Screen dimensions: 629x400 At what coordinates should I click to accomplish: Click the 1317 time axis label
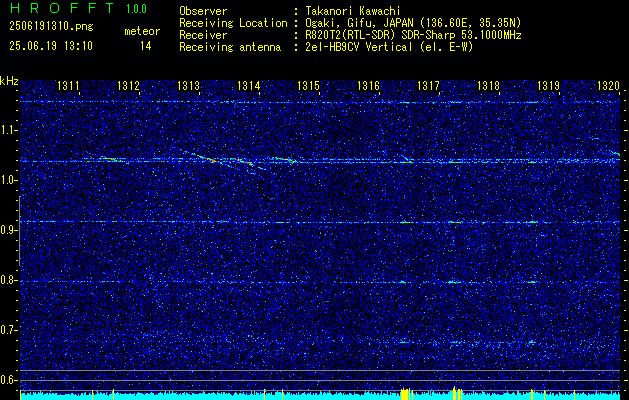click(428, 85)
